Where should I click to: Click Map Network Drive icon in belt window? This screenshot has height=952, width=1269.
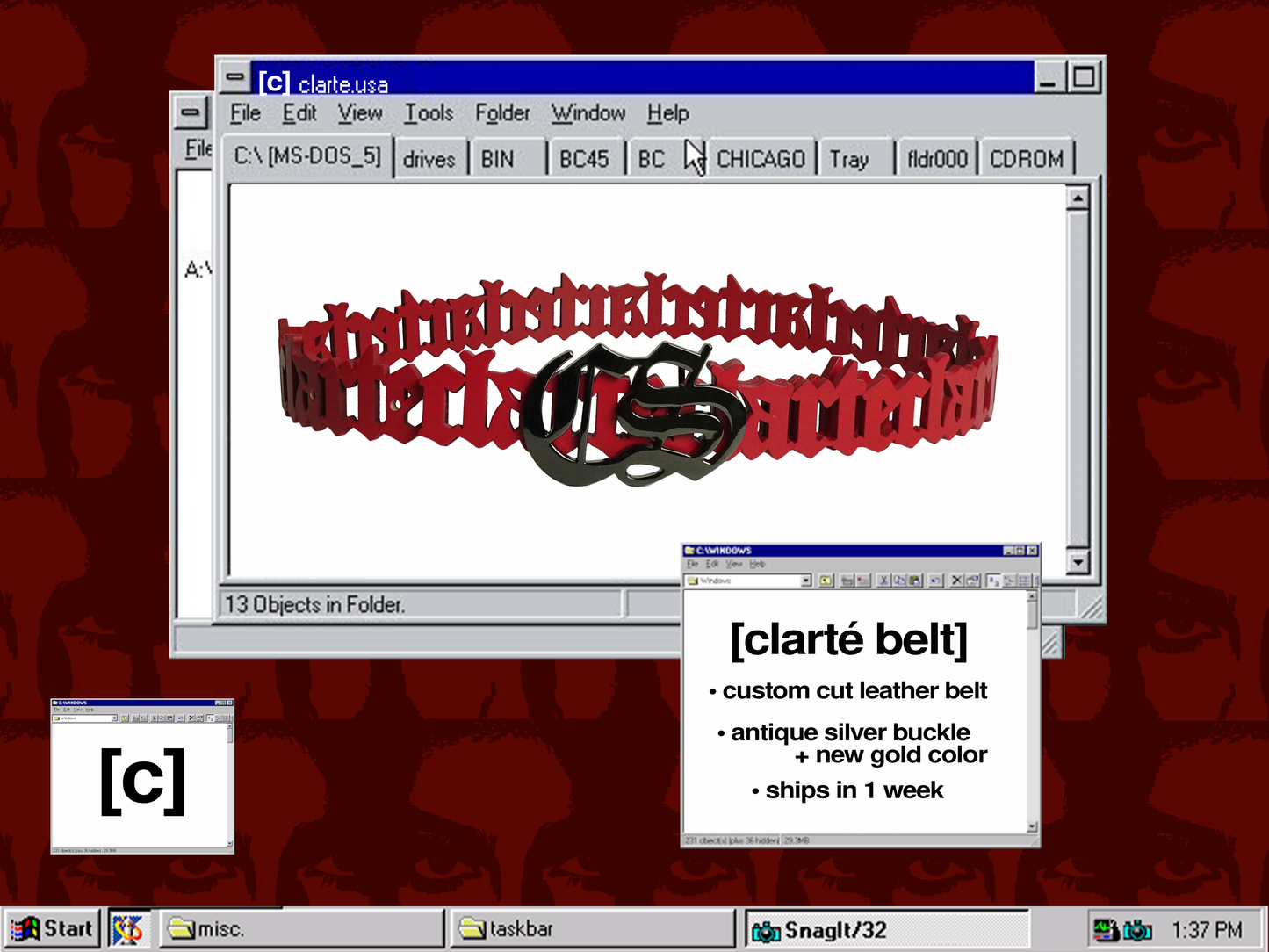pos(847,581)
